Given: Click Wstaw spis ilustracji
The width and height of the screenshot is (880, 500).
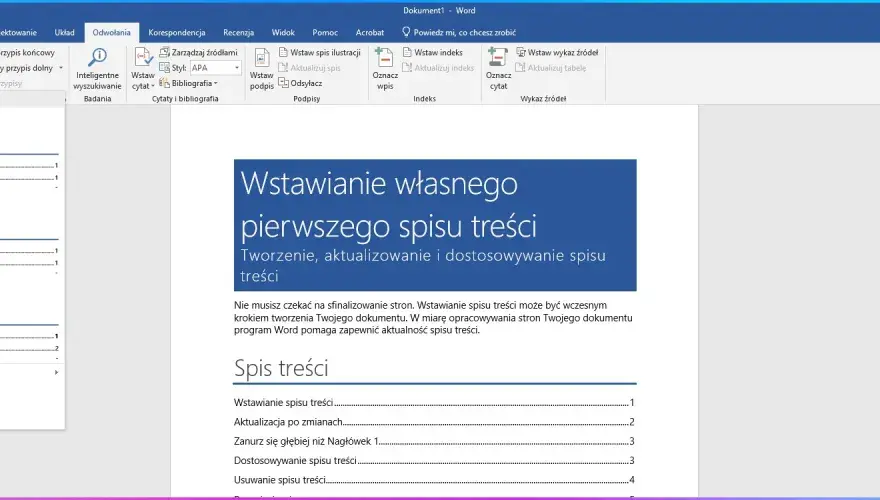Looking at the screenshot, I should (x=319, y=52).
